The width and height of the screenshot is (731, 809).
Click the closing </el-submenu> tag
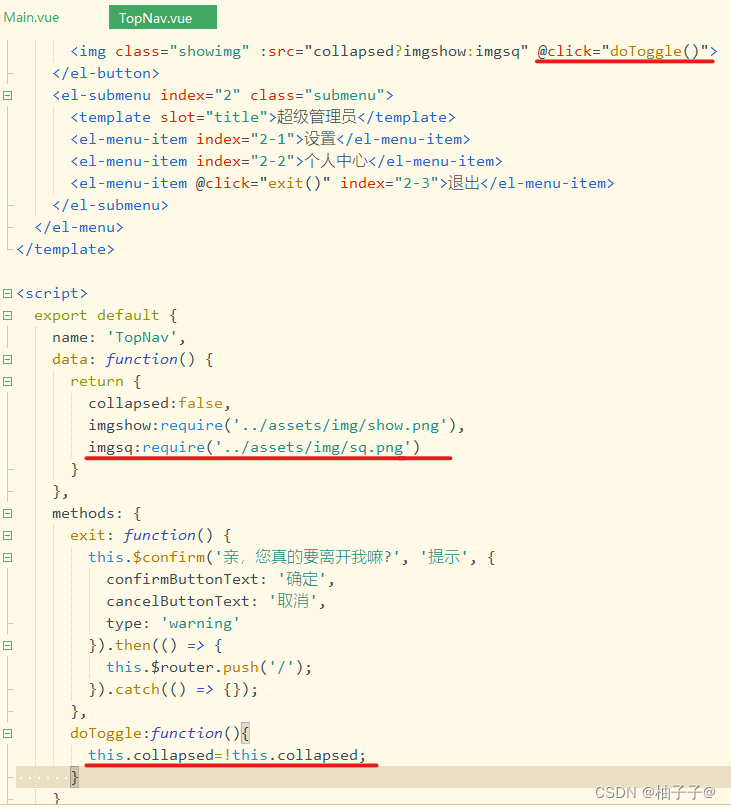pos(110,205)
